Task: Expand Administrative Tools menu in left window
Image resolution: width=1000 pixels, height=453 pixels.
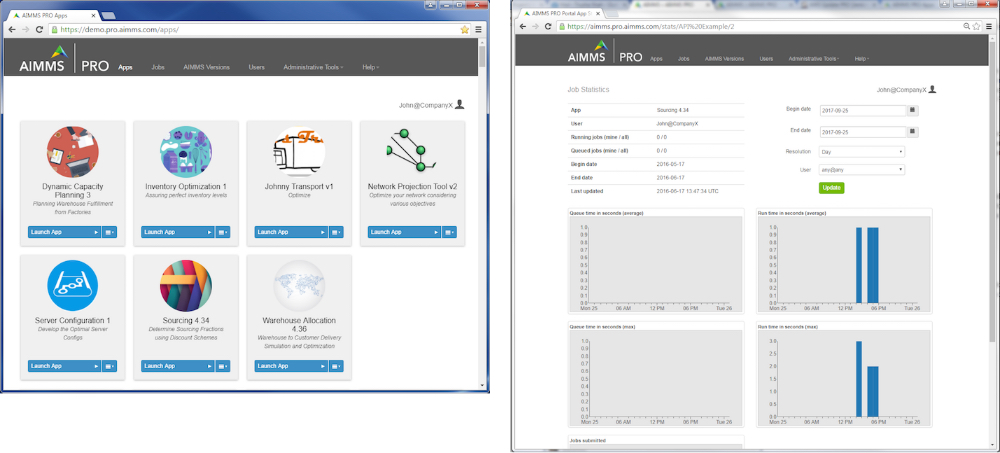Action: (313, 67)
